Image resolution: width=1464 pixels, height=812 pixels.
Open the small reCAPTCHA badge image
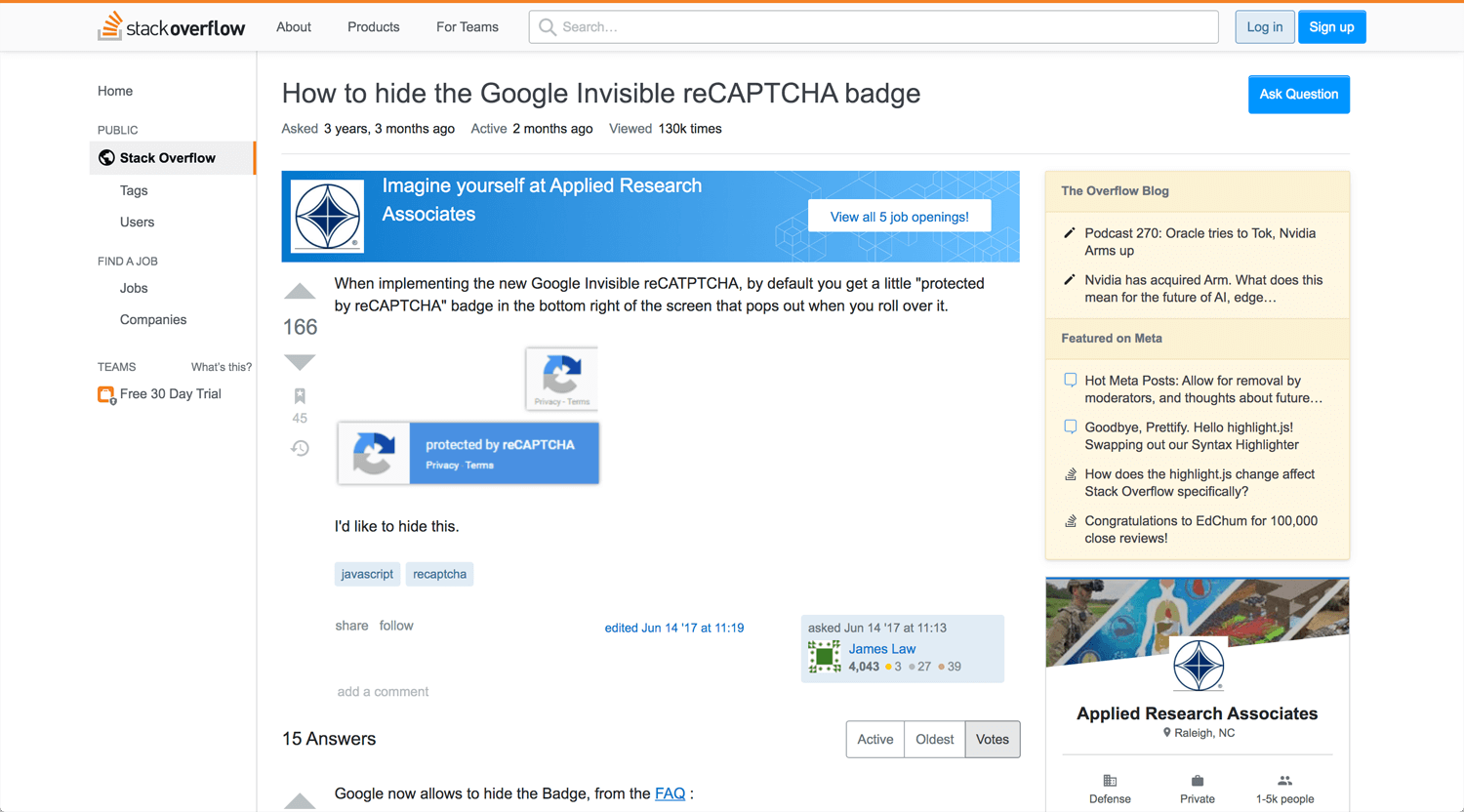(561, 379)
